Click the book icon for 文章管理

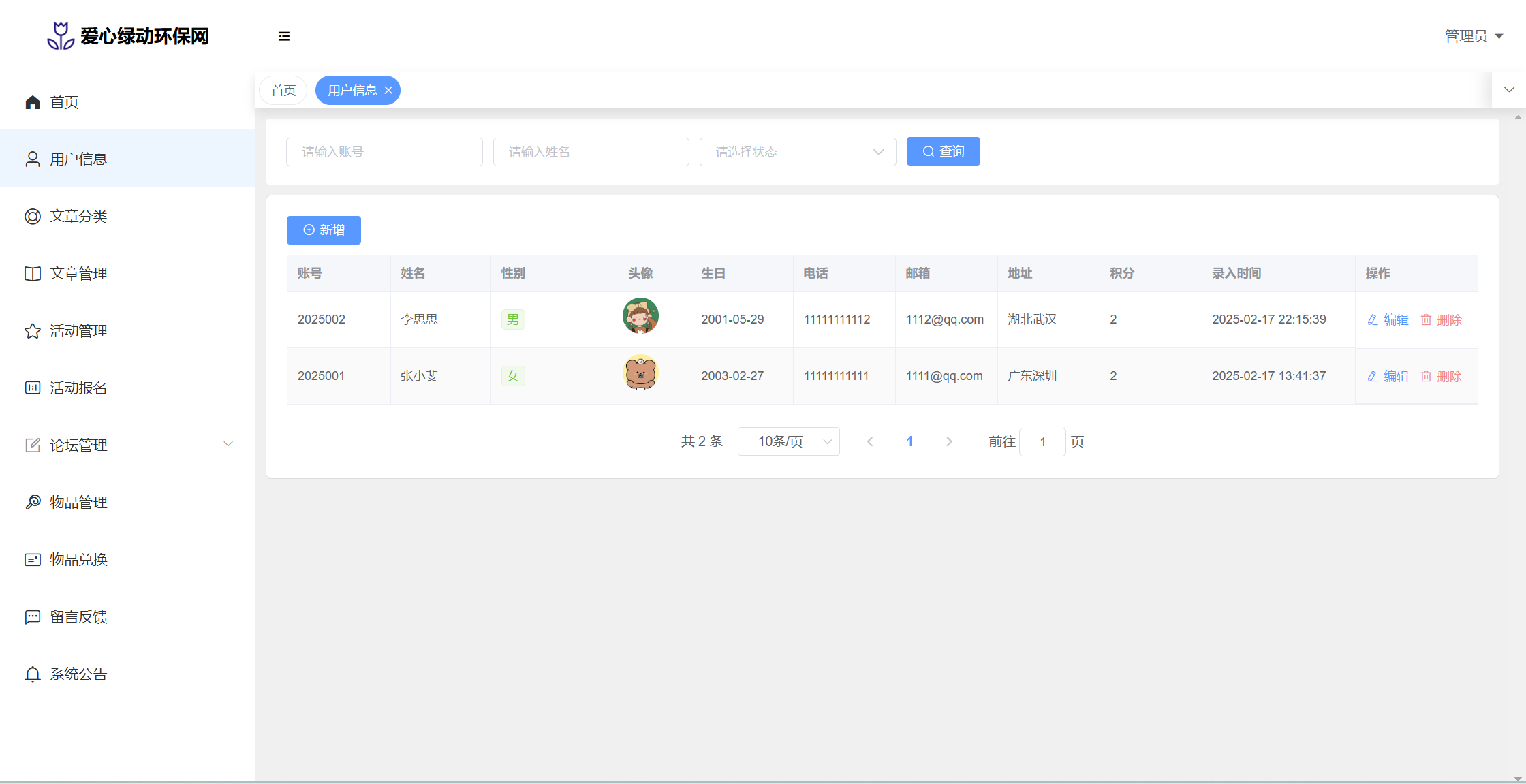pyautogui.click(x=33, y=274)
